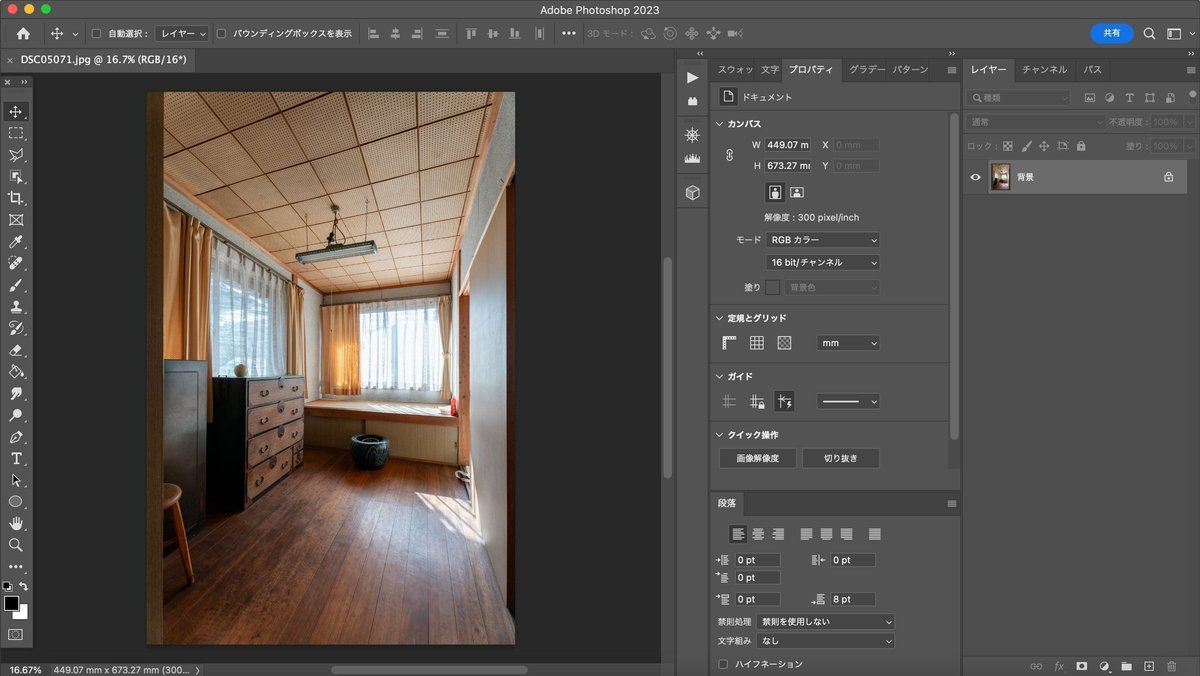Switch to the グラデー tab
Image resolution: width=1200 pixels, height=676 pixels.
pos(867,70)
